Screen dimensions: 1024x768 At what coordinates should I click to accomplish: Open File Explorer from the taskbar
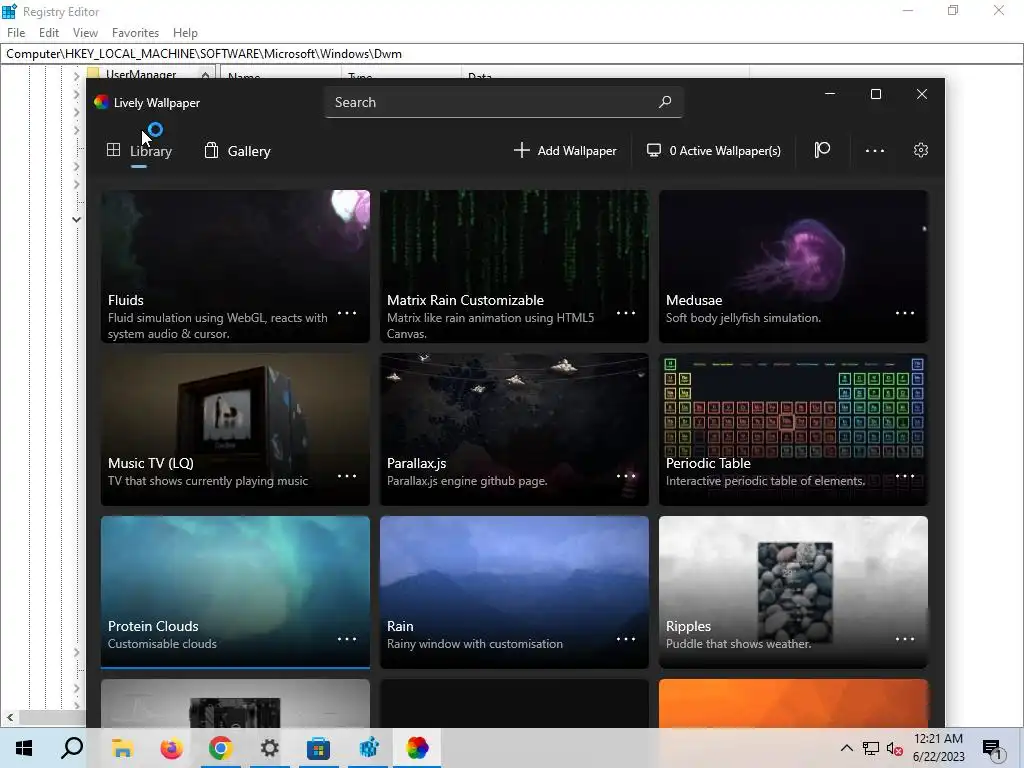coord(122,748)
